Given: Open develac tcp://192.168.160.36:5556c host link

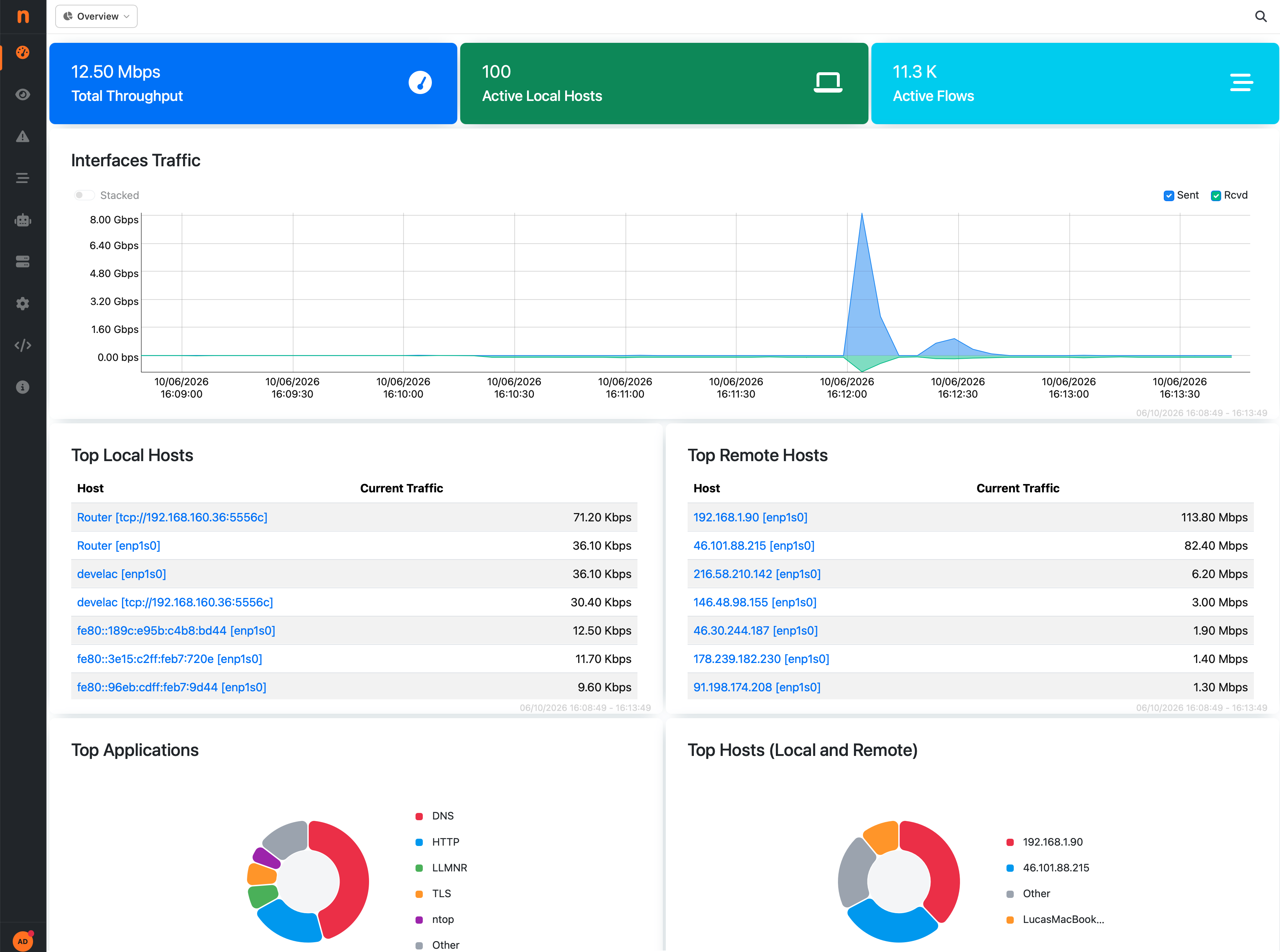Looking at the screenshot, I should tap(175, 602).
